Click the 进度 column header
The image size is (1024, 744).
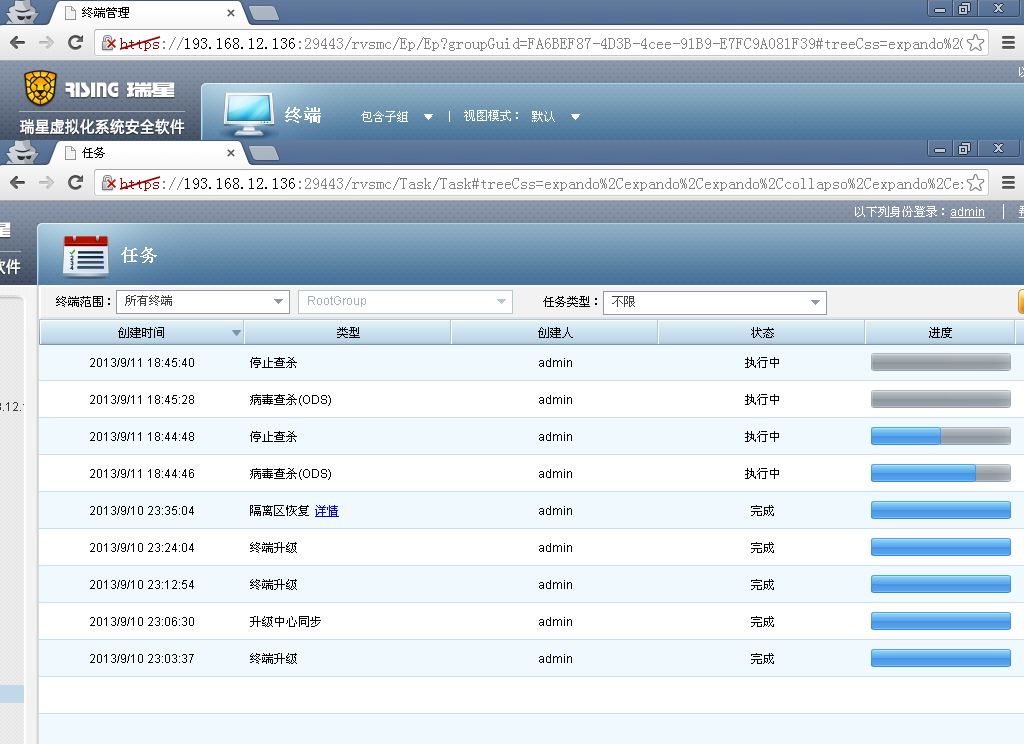(940, 332)
